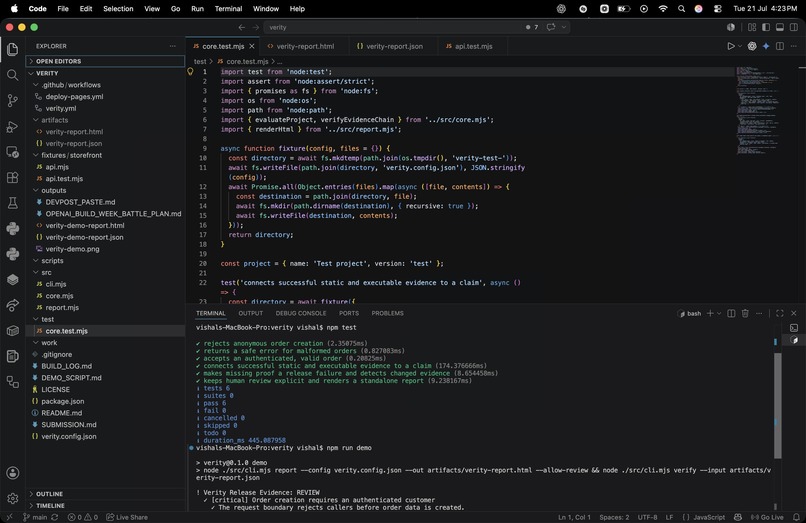The height and width of the screenshot is (523, 806).
Task: Change language mode JavaScript in status bar
Action: [x=709, y=517]
